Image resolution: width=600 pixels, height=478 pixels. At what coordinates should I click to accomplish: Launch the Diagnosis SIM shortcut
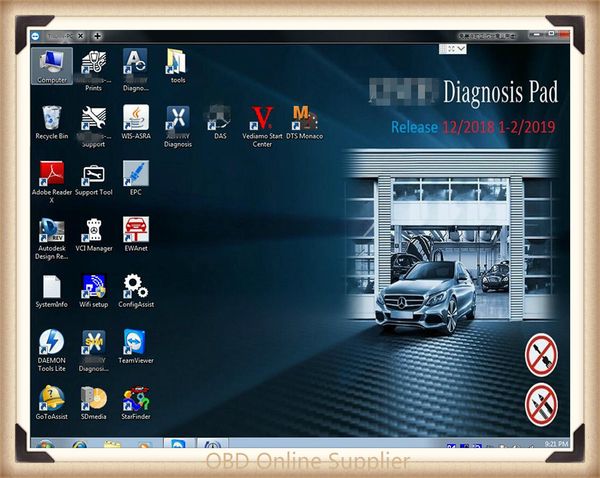coord(93,350)
